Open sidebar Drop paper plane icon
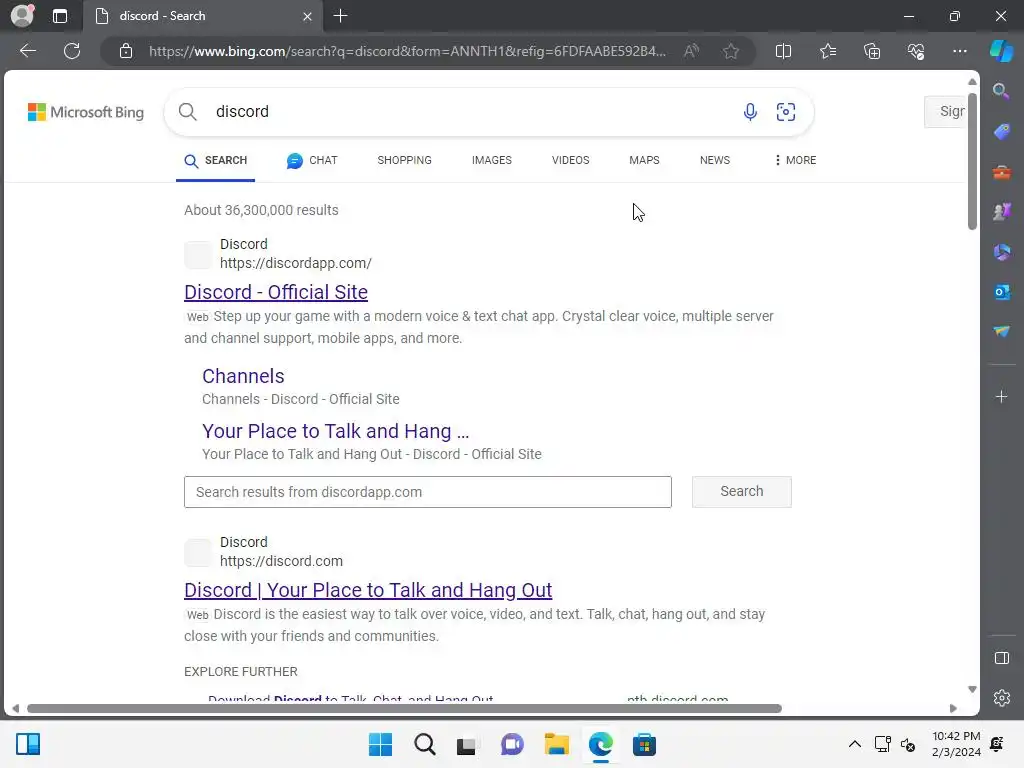The height and width of the screenshot is (768, 1024). point(1001,332)
